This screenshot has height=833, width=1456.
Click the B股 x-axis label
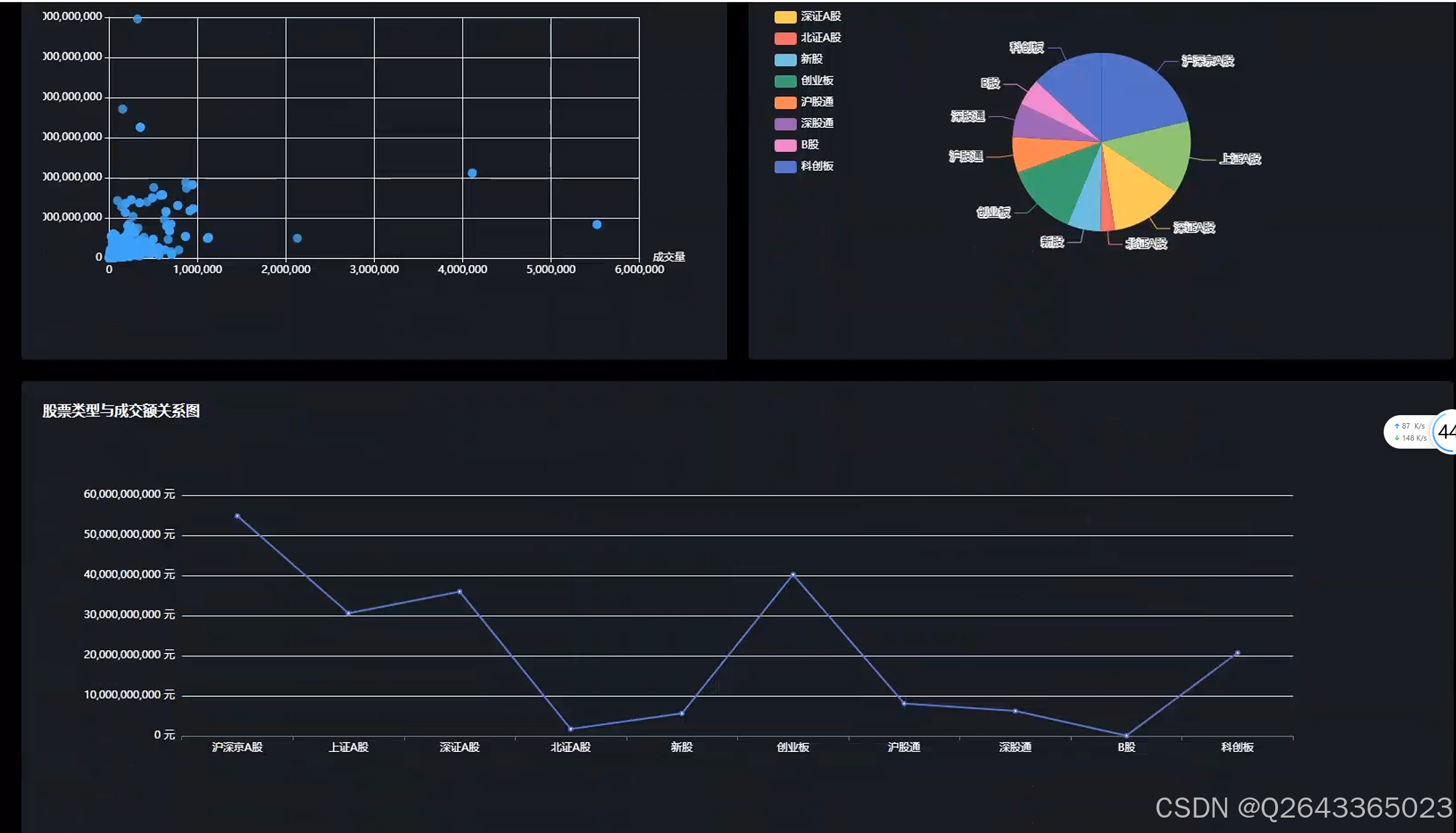coord(1126,747)
